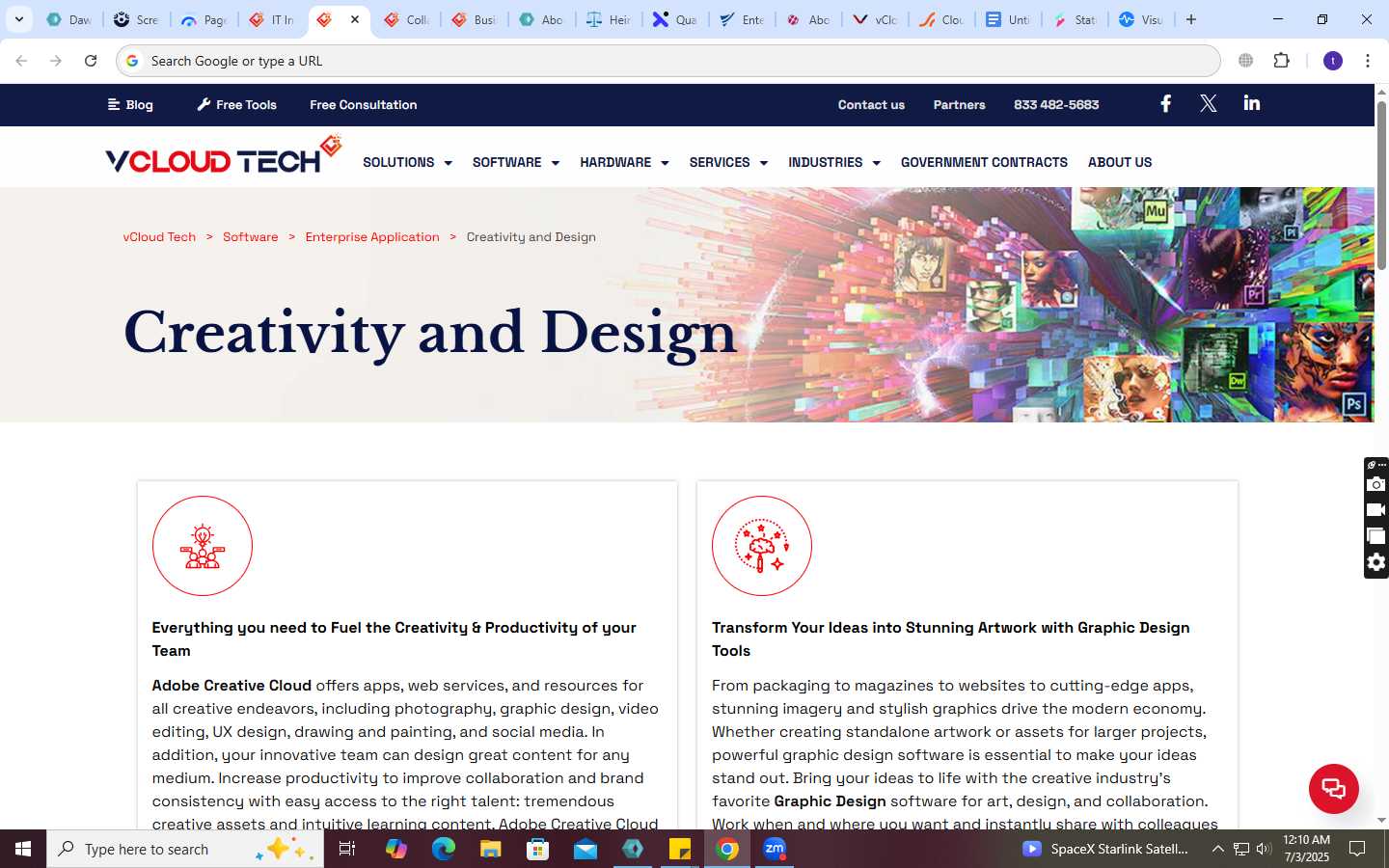Click the browser Reload button
This screenshot has height=868, width=1389.
[91, 61]
